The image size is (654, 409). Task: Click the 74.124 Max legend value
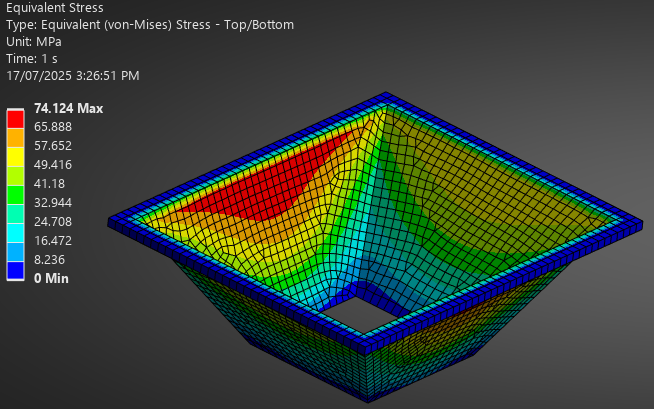[68, 108]
